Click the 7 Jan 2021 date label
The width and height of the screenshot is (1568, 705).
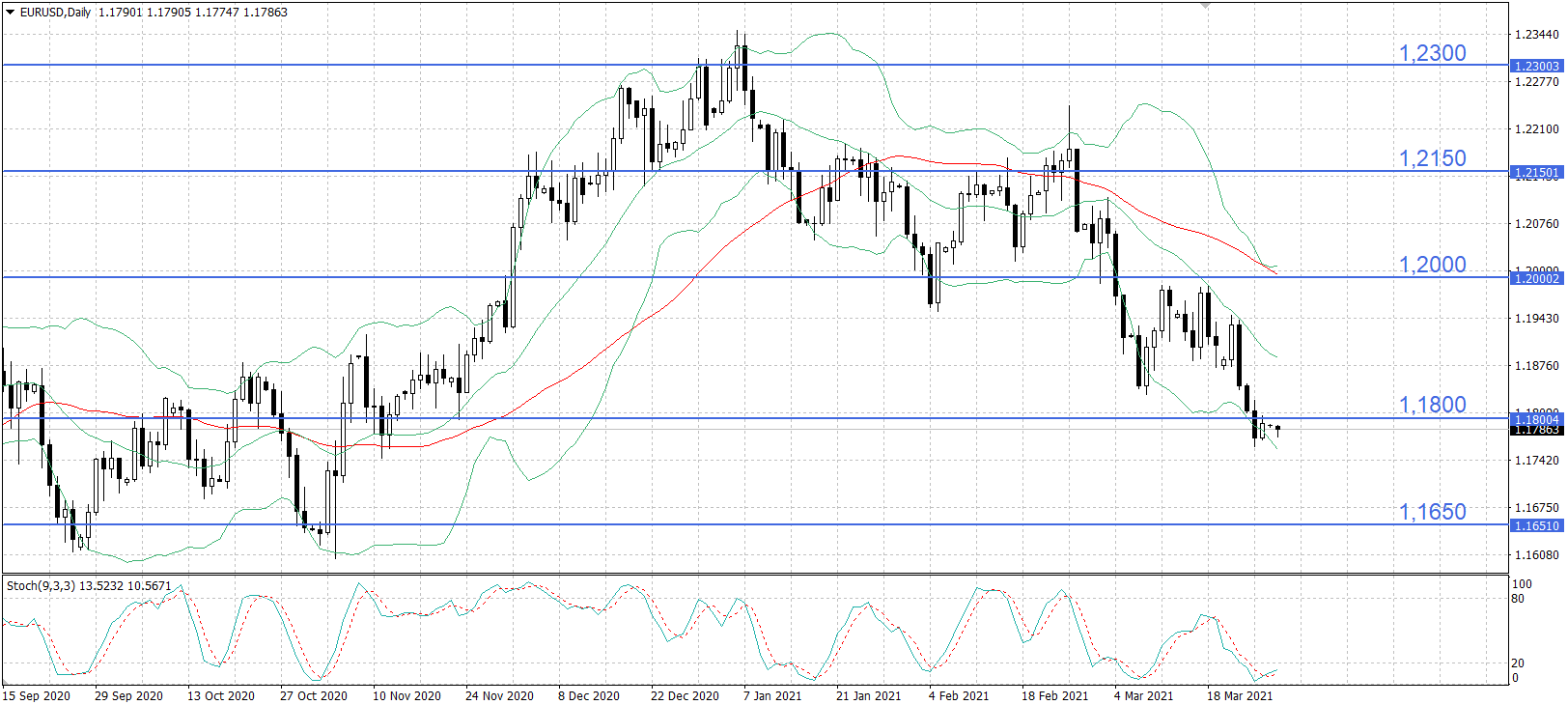click(x=772, y=695)
